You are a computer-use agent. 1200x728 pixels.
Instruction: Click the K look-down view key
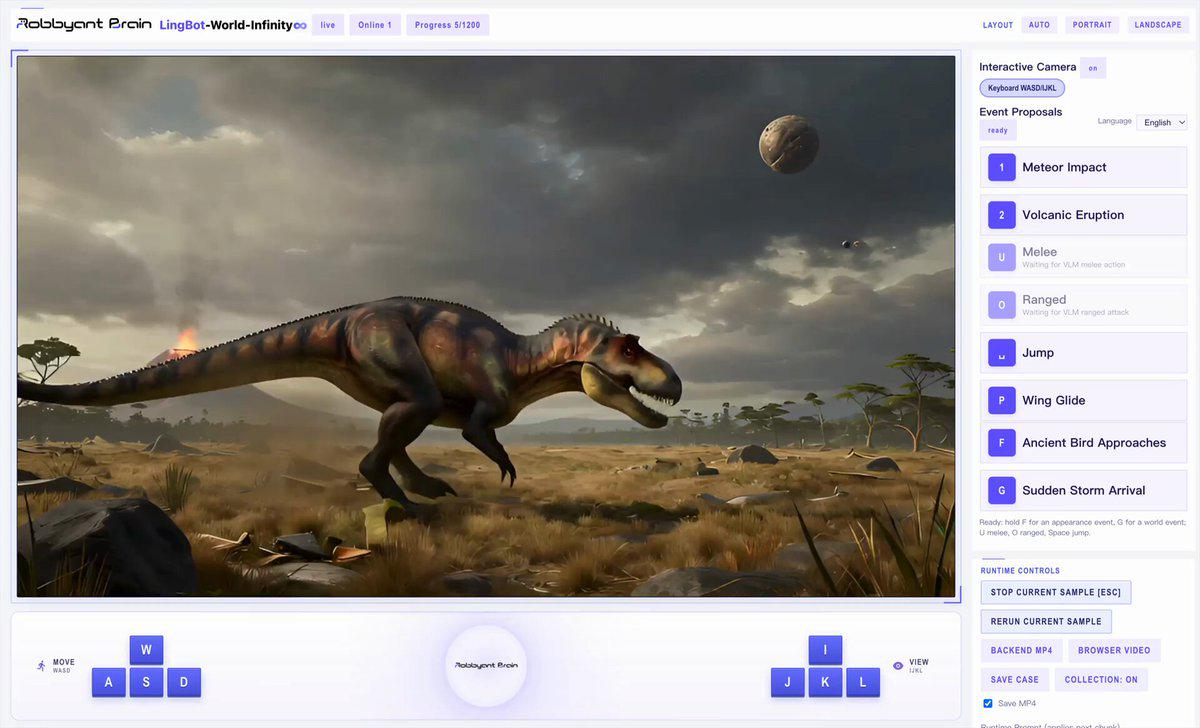(x=825, y=683)
